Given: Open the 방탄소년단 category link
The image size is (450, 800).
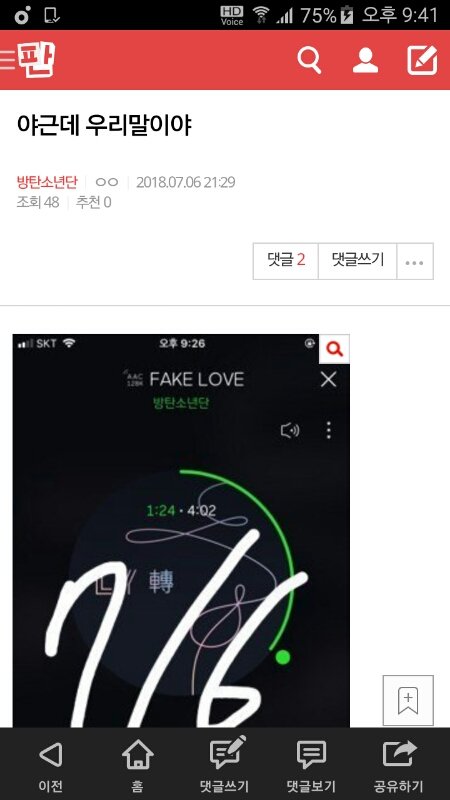Looking at the screenshot, I should [x=47, y=182].
